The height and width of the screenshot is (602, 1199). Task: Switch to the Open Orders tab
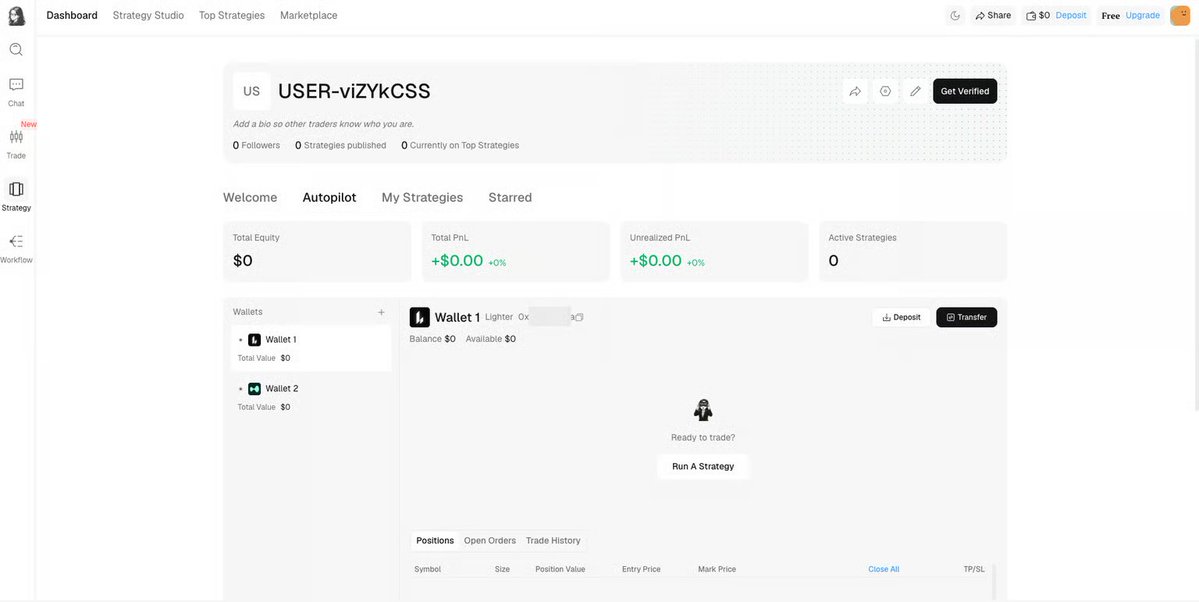point(490,541)
